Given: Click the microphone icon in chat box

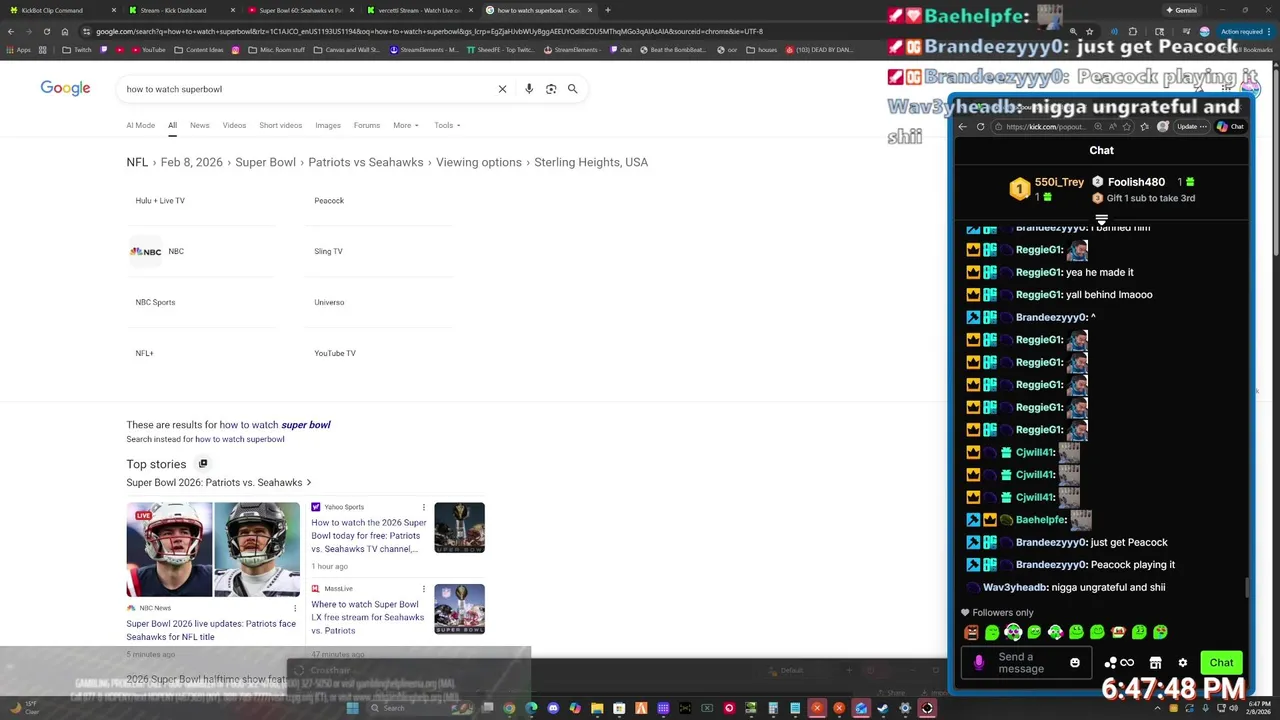Looking at the screenshot, I should point(979,662).
